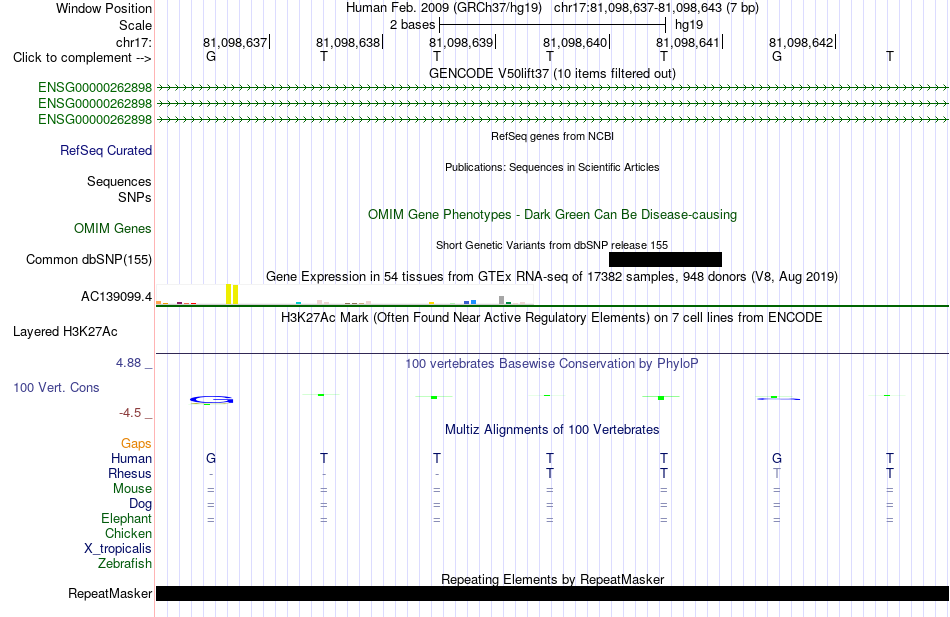The image size is (950, 617).
Task: Click the -4.5 PhyloP lower scale value
Action: (130, 413)
